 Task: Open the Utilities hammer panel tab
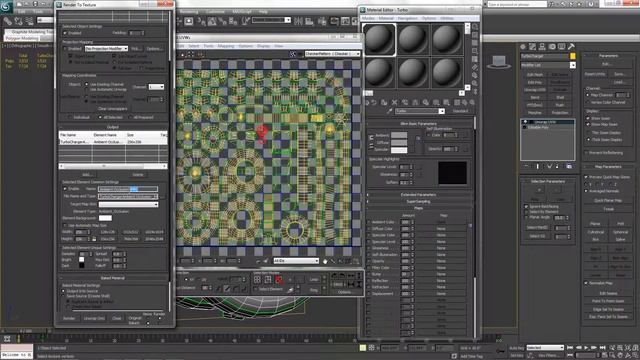pos(571,47)
